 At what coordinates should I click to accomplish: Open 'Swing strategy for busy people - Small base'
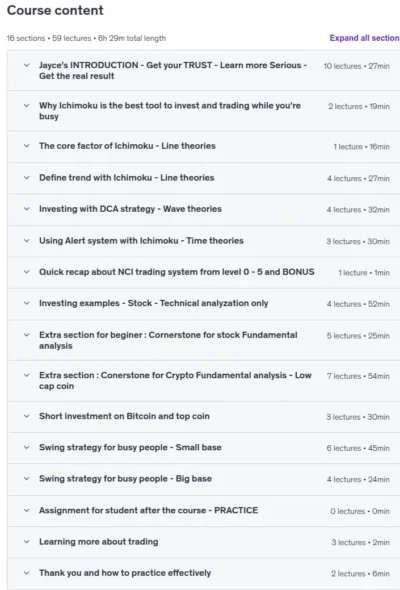click(x=130, y=447)
